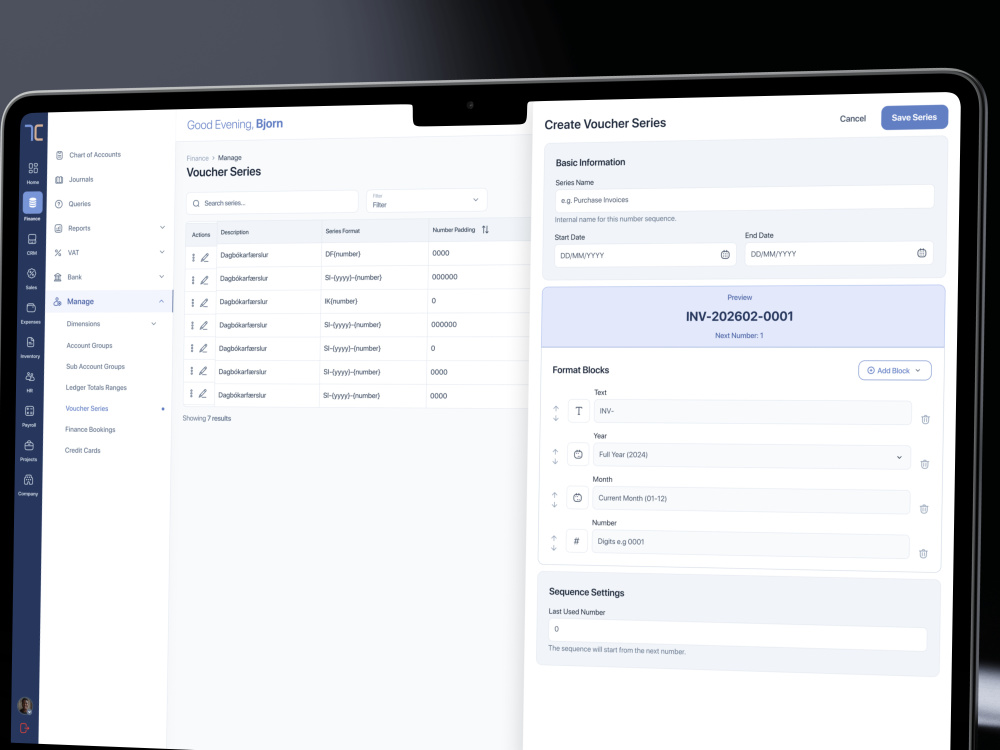
Task: Click the Save Series button
Action: (914, 117)
